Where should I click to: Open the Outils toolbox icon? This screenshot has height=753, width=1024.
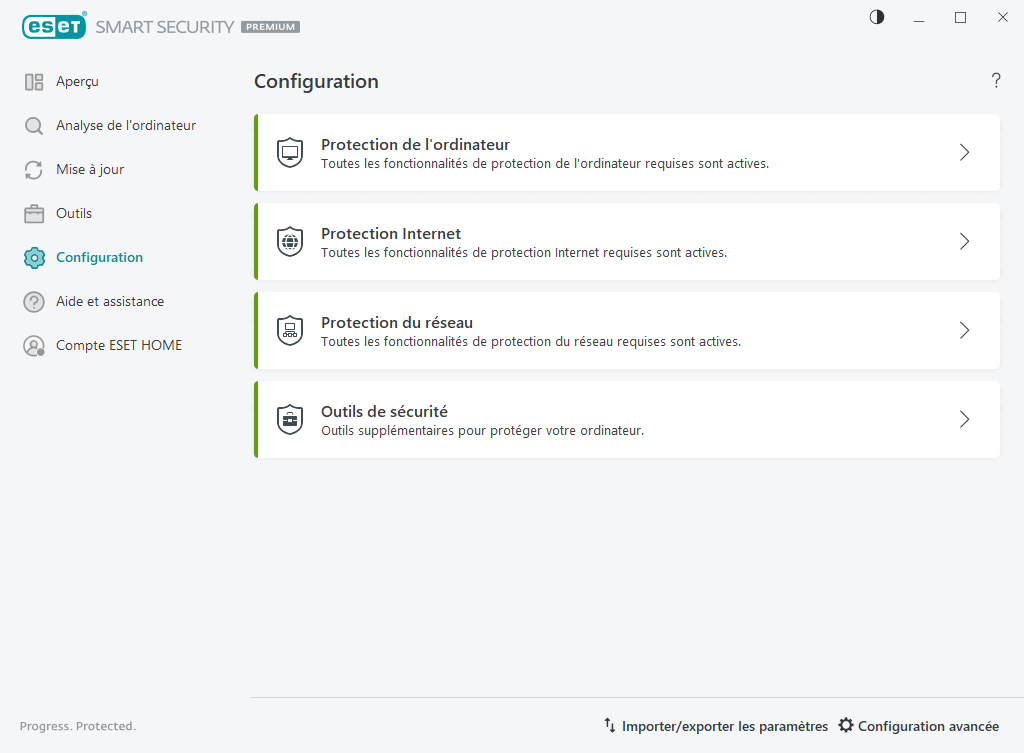click(34, 213)
